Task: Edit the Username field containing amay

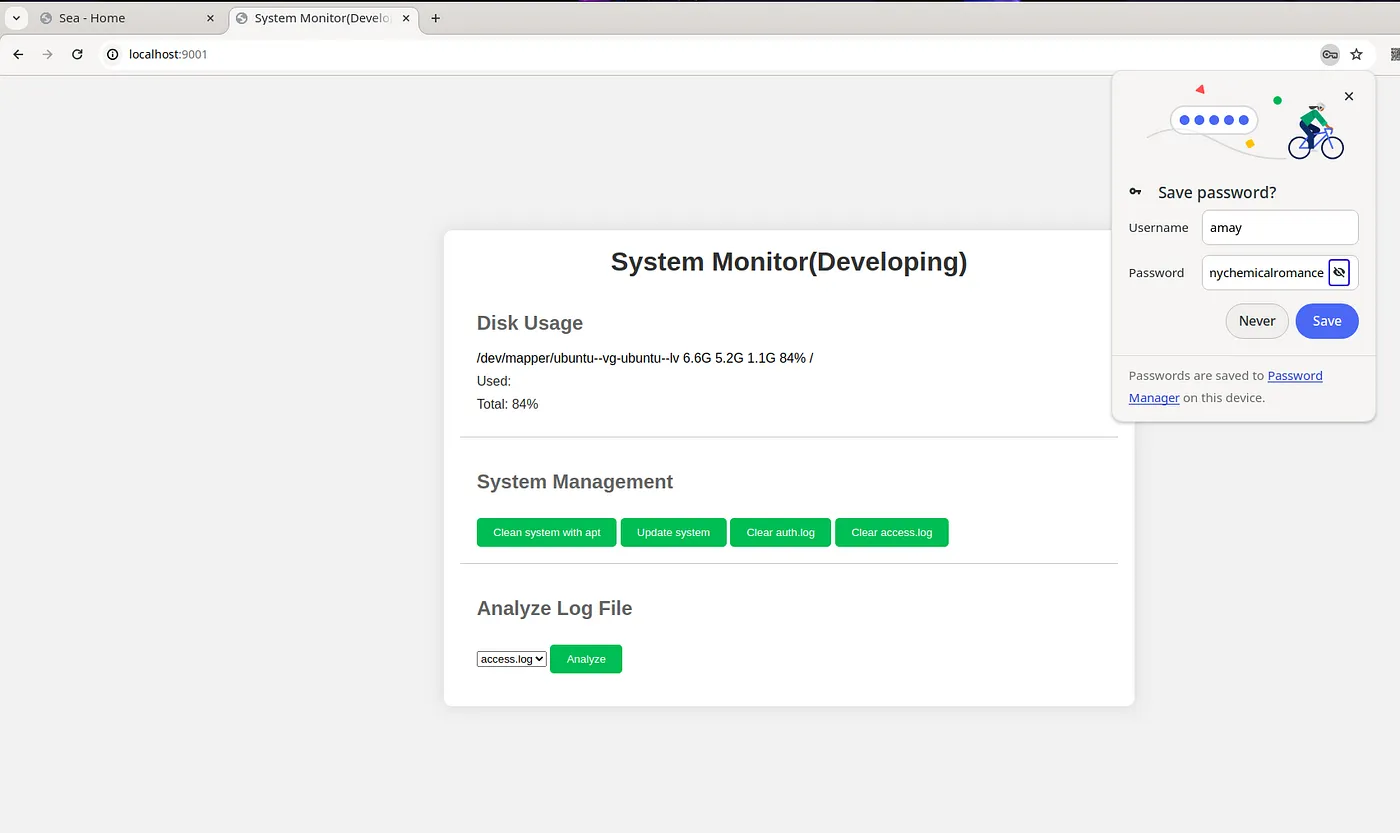Action: click(1280, 227)
